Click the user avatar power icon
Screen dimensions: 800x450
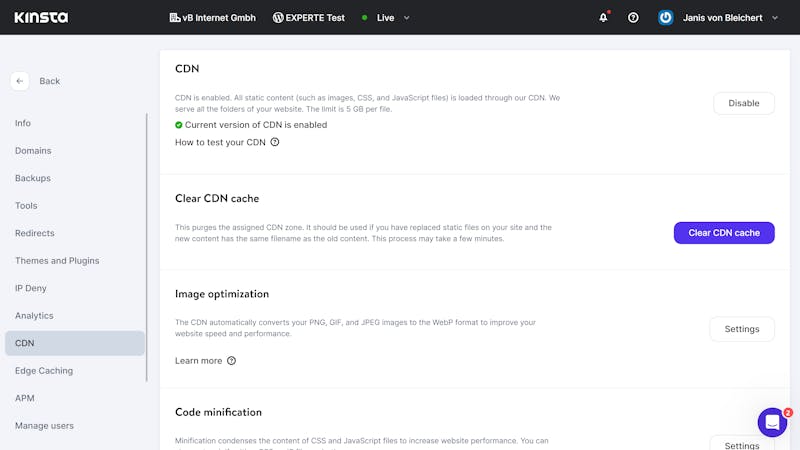666,17
